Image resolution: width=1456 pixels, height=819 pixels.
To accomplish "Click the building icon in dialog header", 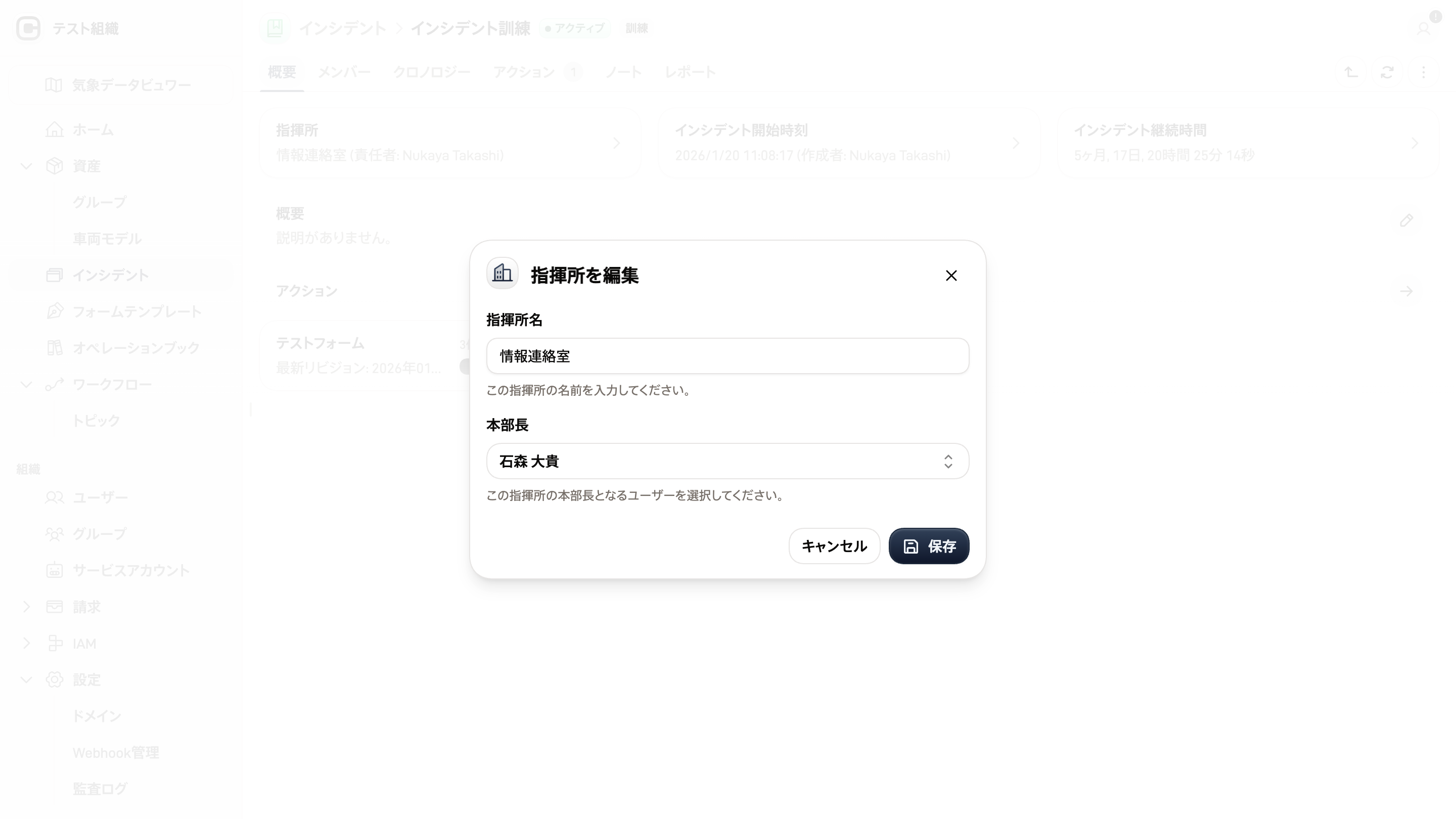I will 502,274.
